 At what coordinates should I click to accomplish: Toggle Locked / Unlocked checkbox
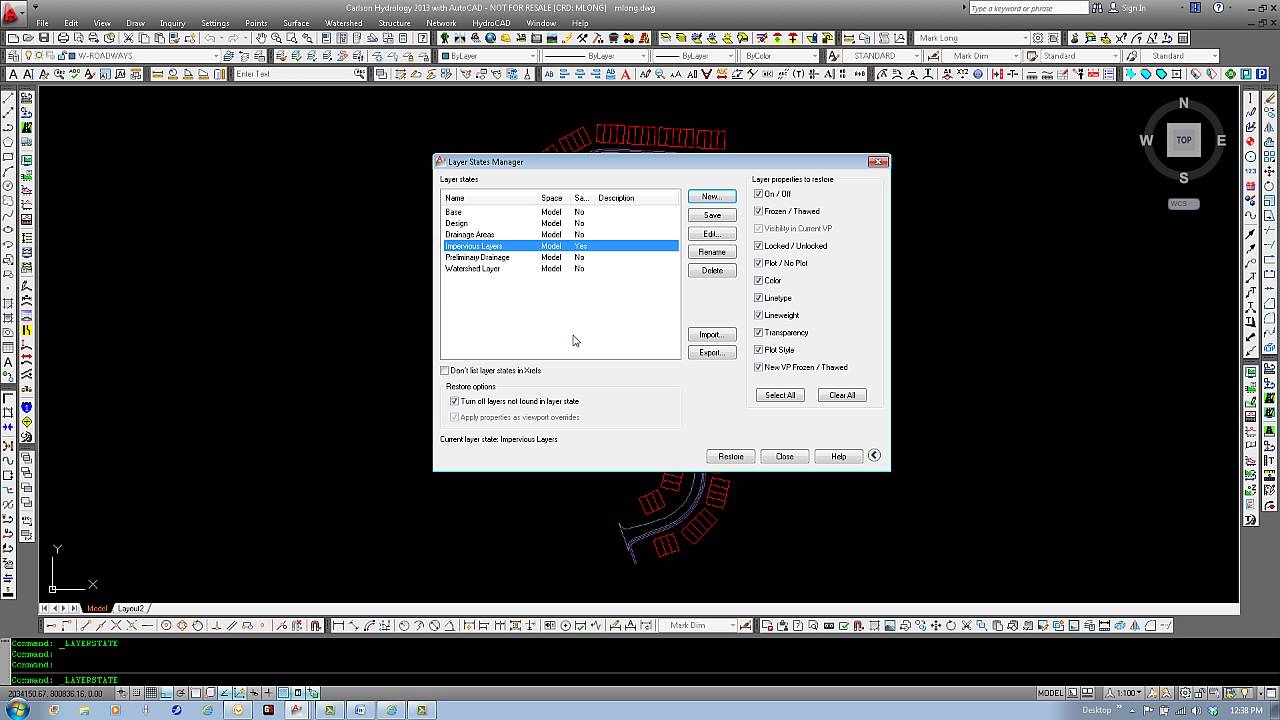tap(758, 246)
